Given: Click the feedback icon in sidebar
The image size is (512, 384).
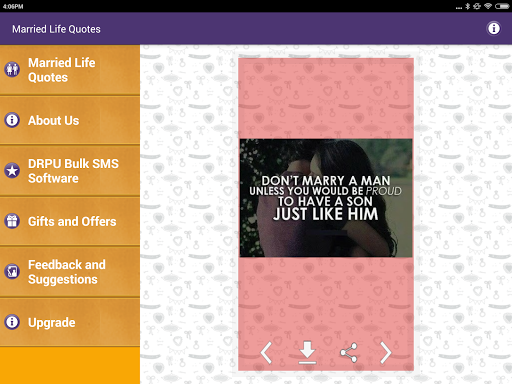Looking at the screenshot, I should tap(12, 271).
